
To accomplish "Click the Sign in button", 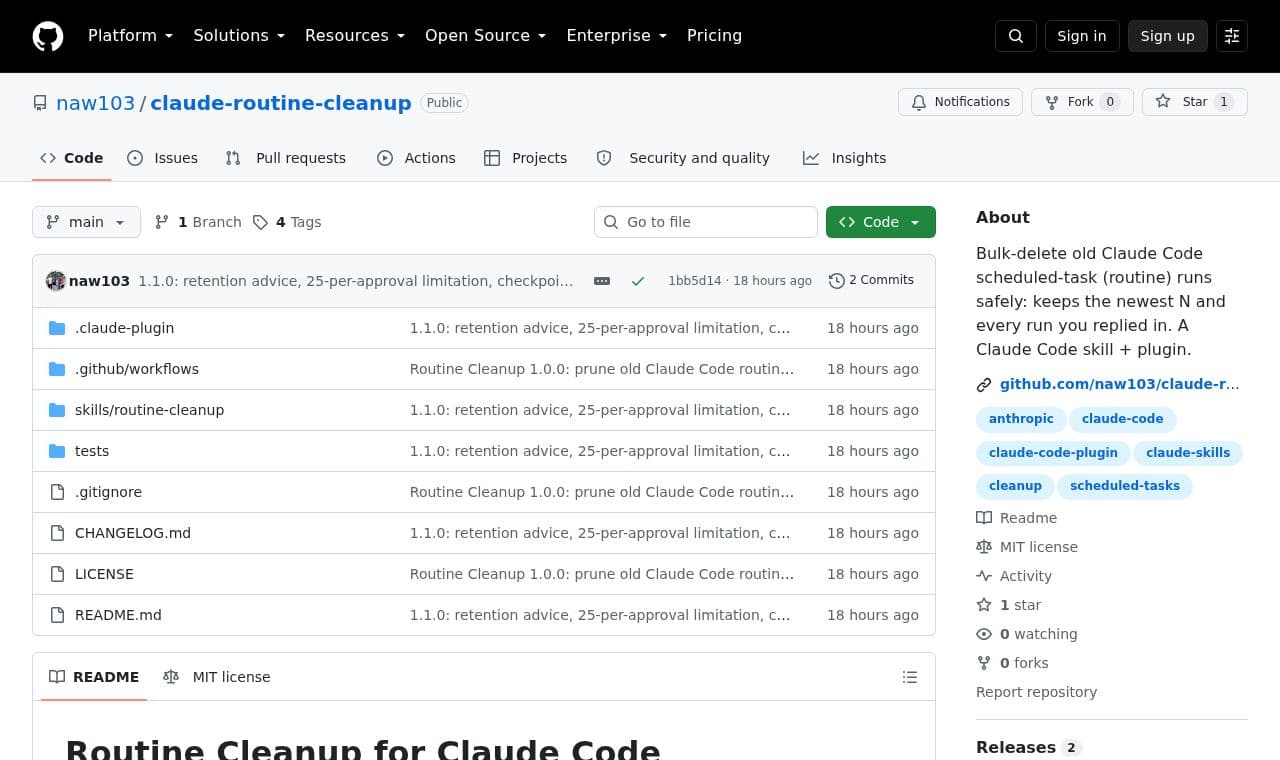I will click(1082, 36).
